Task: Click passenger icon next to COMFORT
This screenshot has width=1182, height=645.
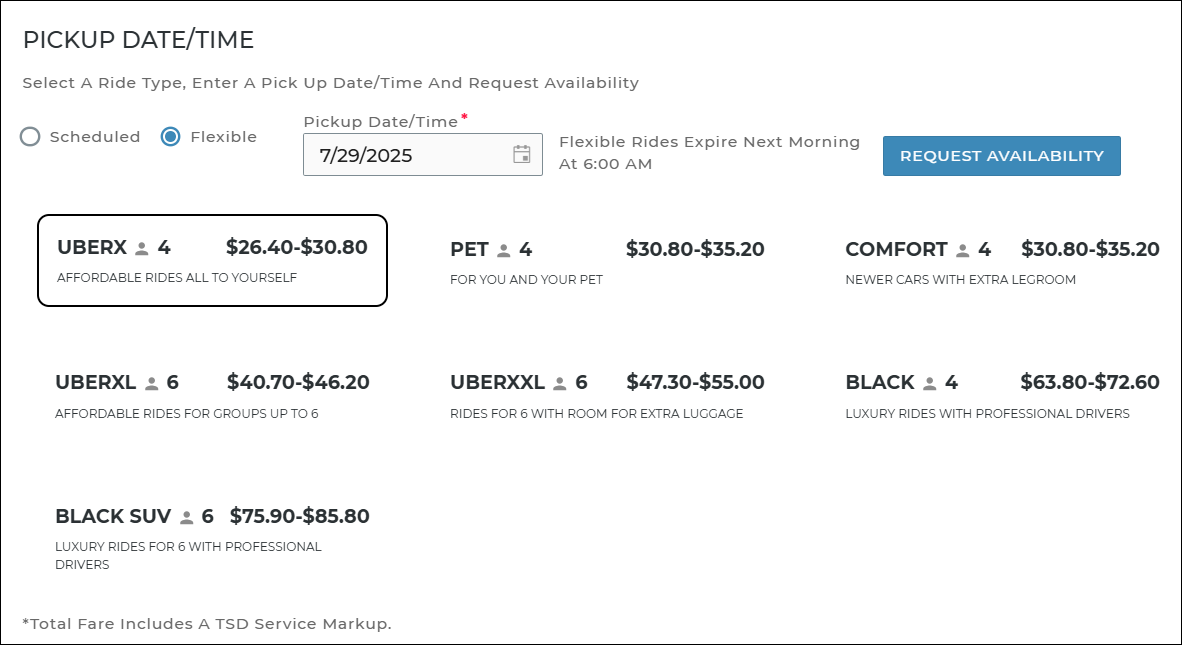Action: 963,250
